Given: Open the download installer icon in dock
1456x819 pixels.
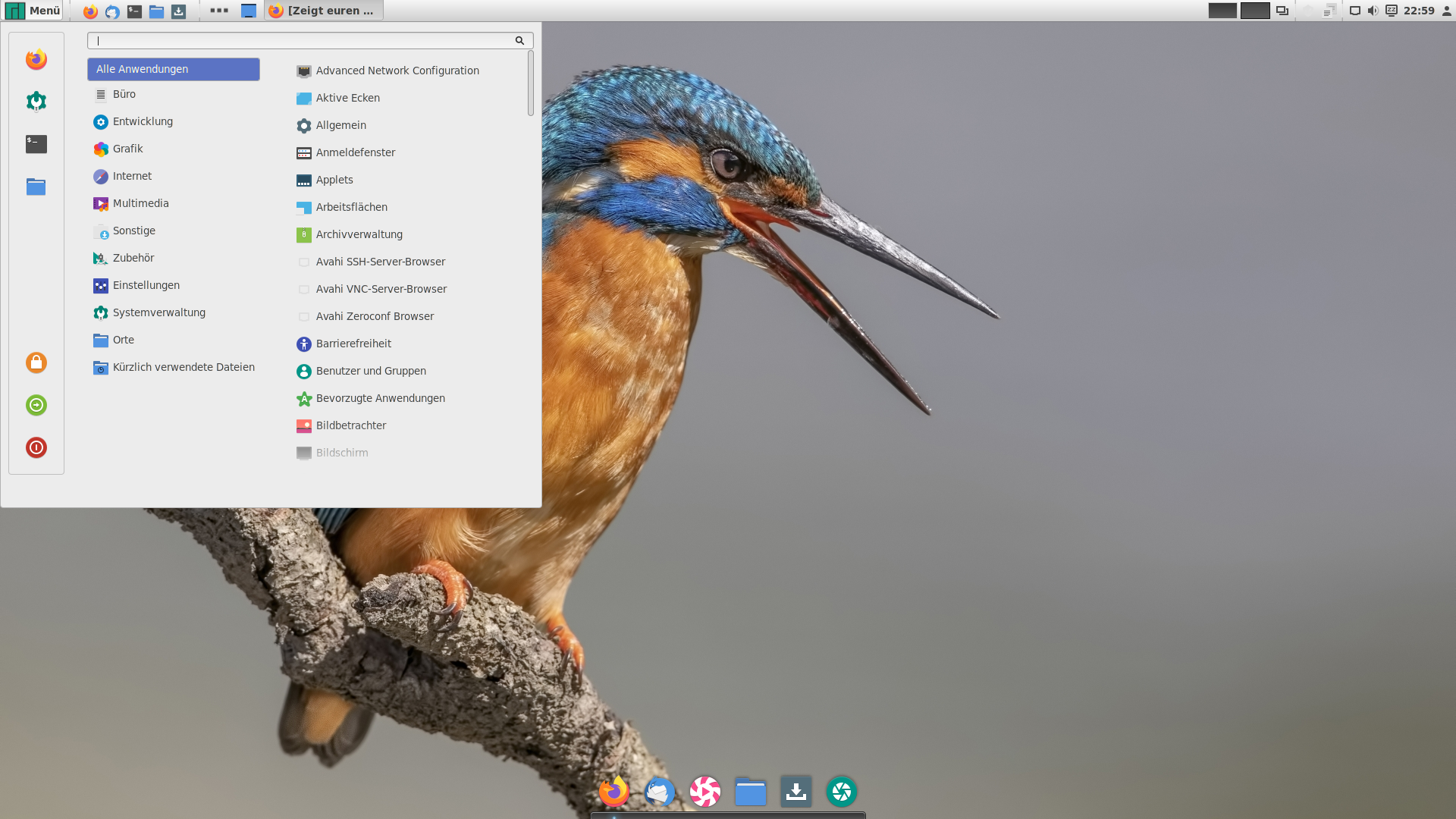Looking at the screenshot, I should tap(795, 792).
